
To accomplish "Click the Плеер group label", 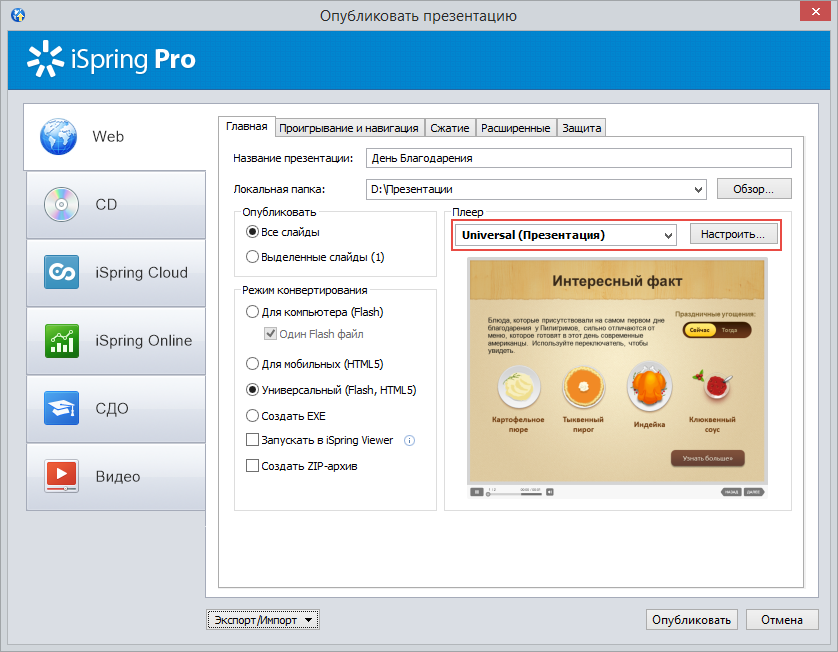I will [x=468, y=212].
